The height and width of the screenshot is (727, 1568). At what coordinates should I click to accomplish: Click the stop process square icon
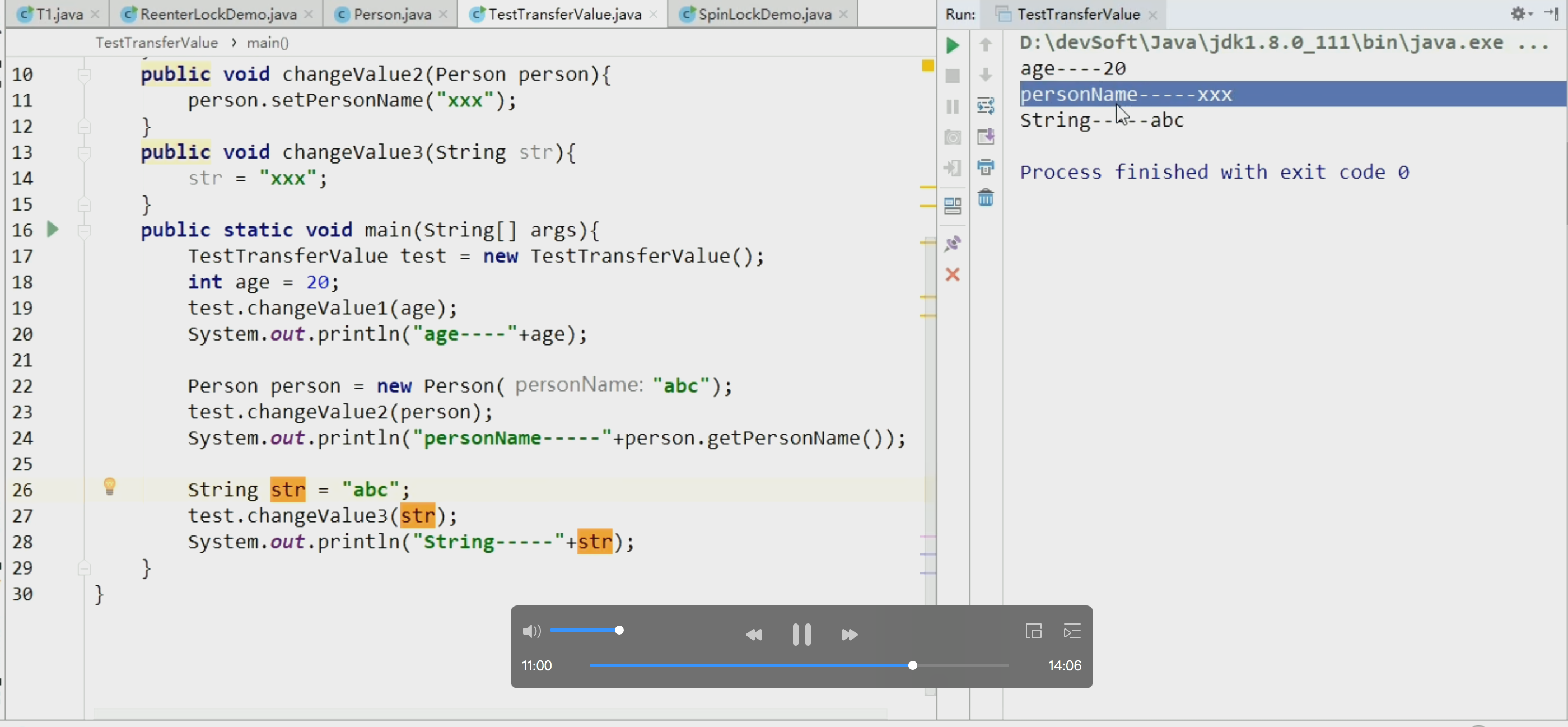tap(953, 76)
